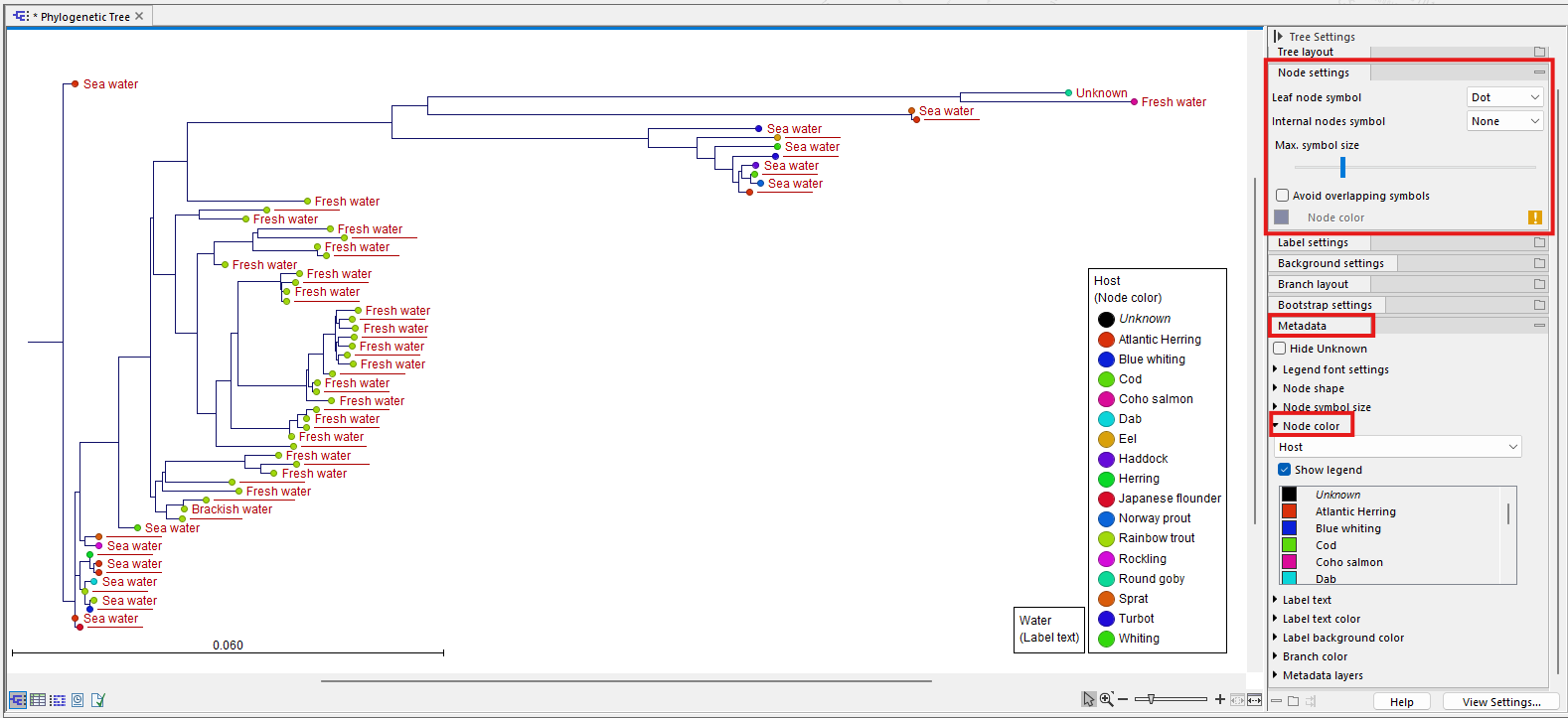Switch to the tree view icon
This screenshot has width=1568, height=718.
pos(18,700)
